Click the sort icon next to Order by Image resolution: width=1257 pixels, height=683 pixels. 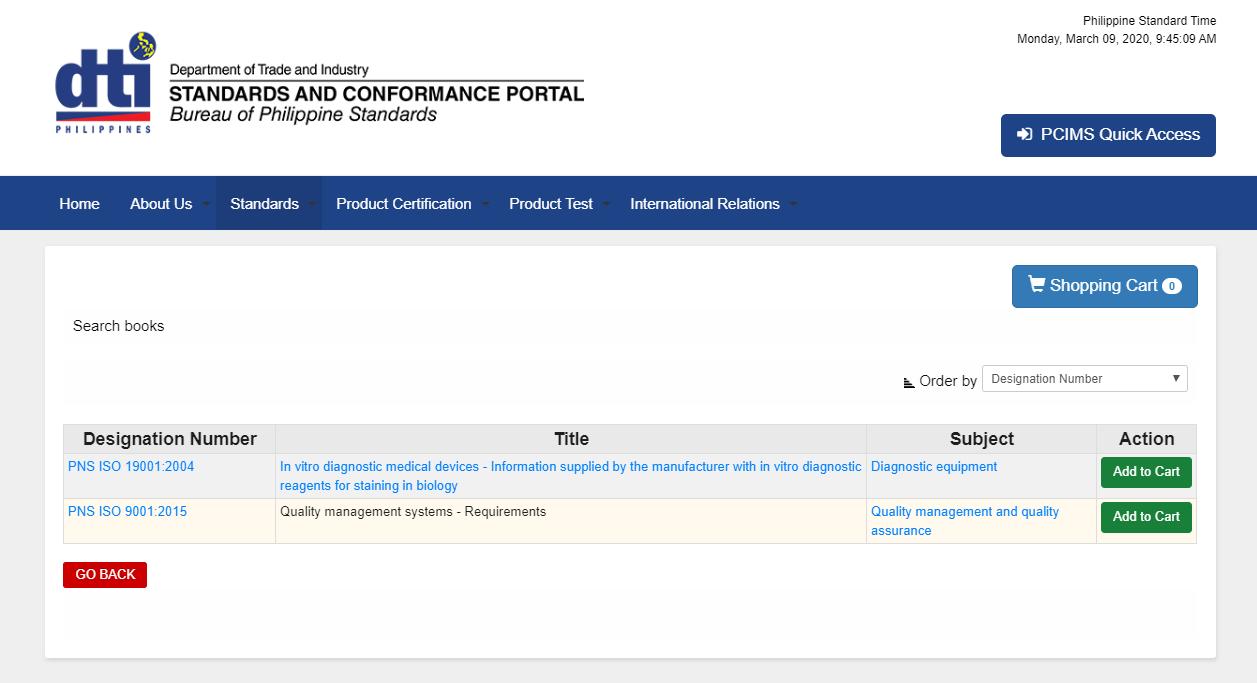(909, 382)
